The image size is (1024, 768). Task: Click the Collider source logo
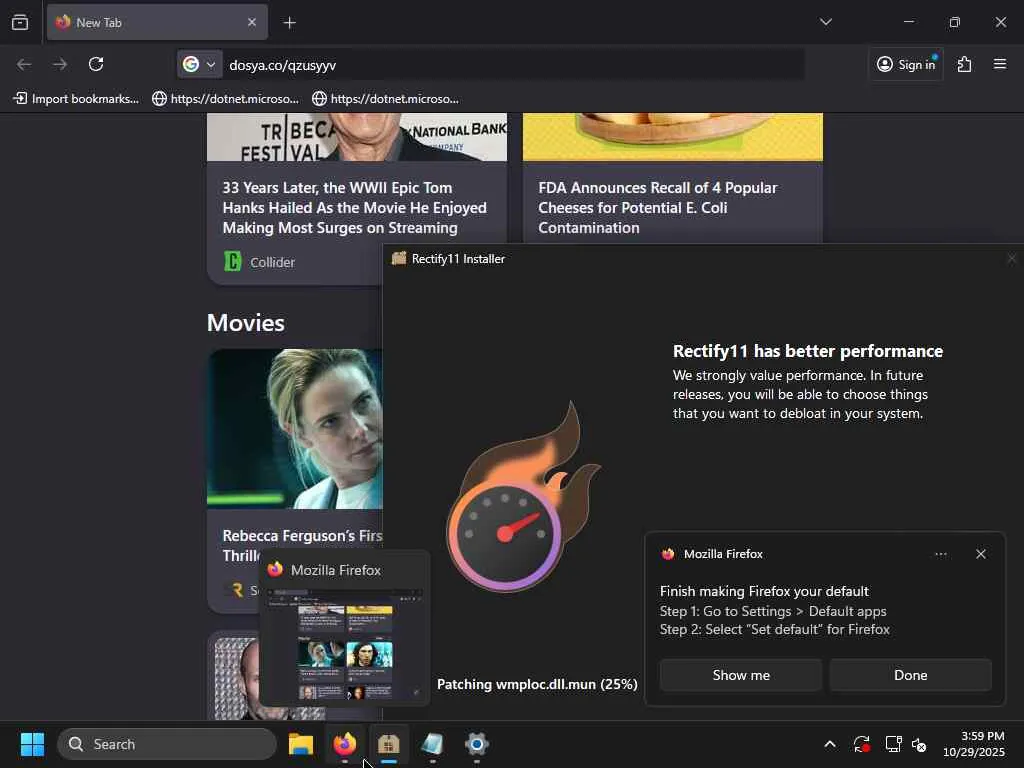(232, 261)
